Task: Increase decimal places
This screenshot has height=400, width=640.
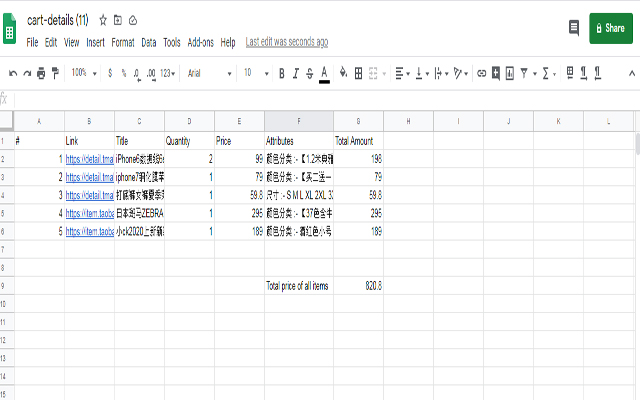Action: (x=151, y=74)
